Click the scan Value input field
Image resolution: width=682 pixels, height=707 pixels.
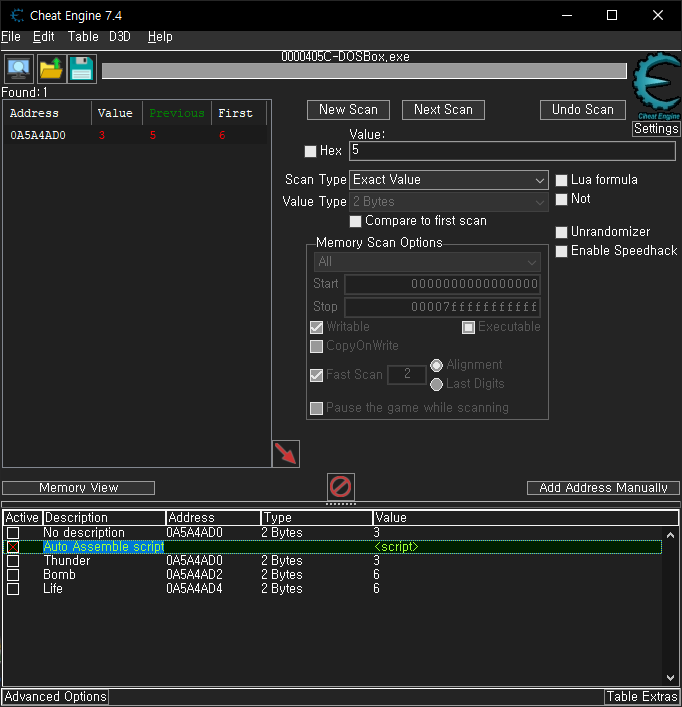tap(512, 151)
